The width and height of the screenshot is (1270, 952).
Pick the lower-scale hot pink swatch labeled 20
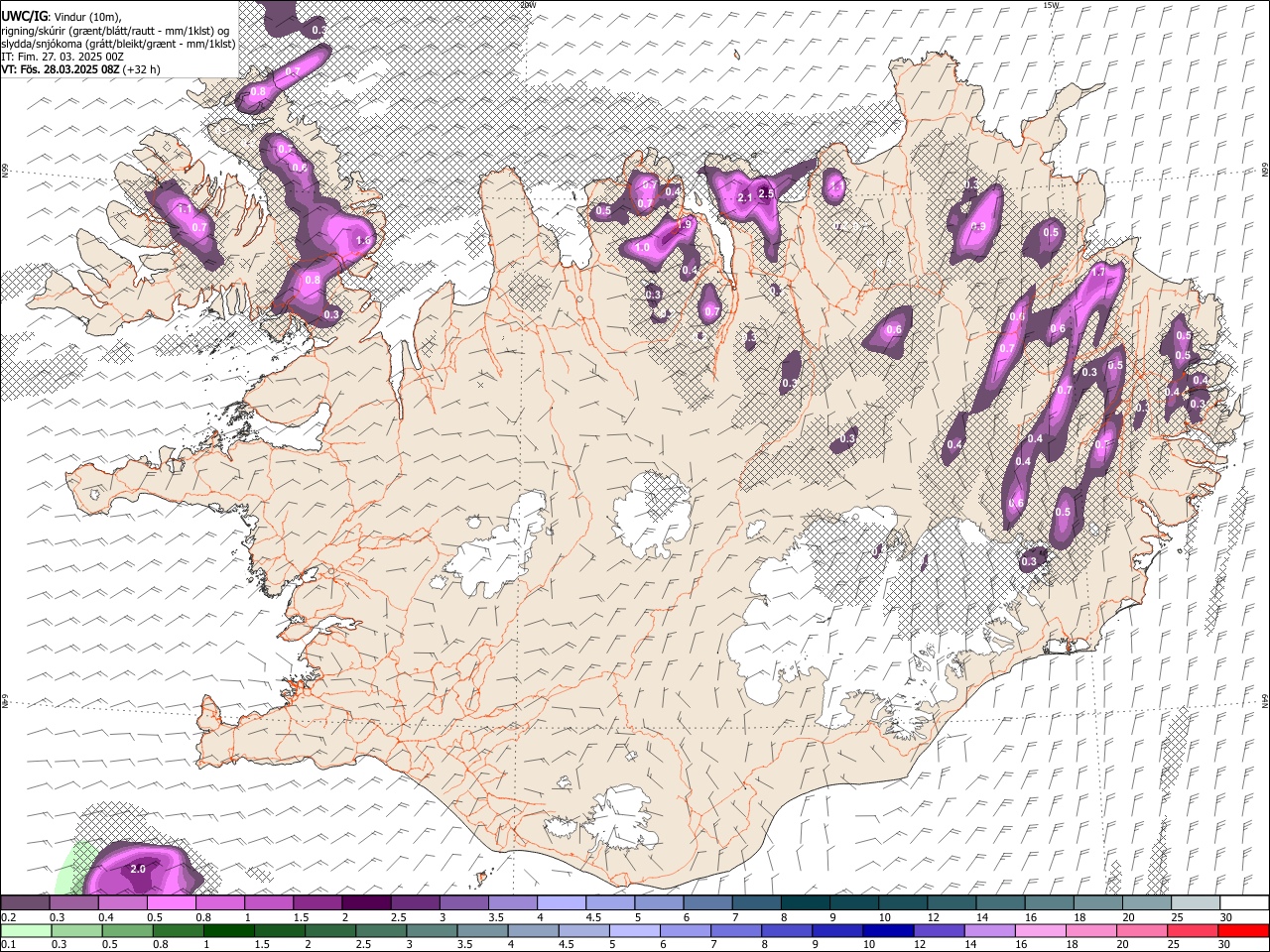coord(1143,930)
